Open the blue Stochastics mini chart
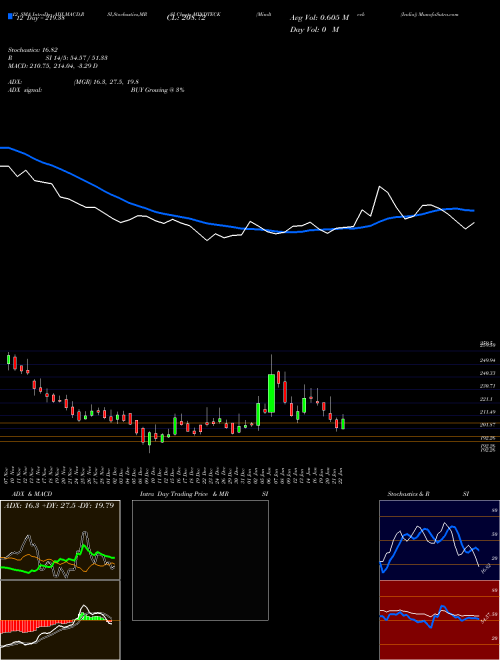 [x=439, y=540]
